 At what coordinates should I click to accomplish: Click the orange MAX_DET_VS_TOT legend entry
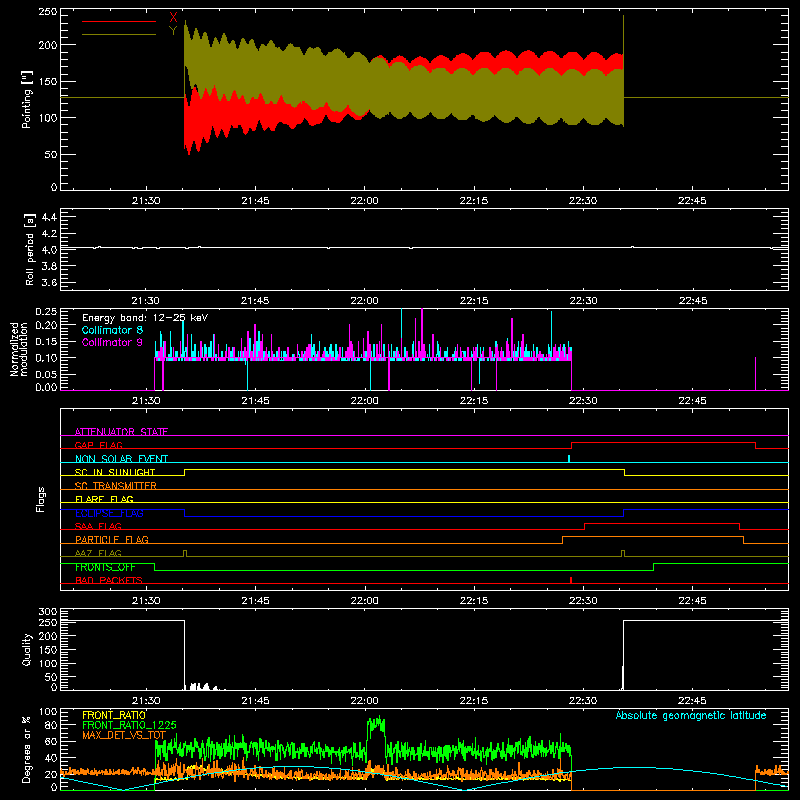coord(124,735)
